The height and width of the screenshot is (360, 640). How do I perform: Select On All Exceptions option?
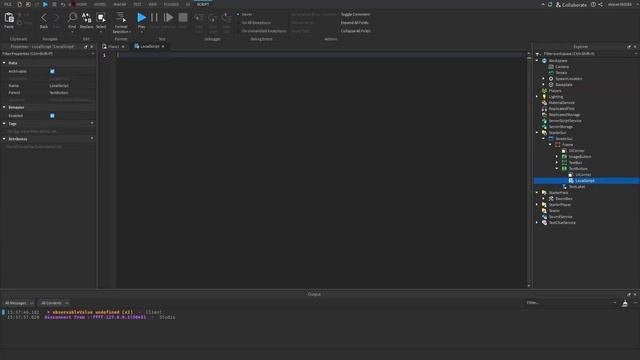tap(256, 23)
